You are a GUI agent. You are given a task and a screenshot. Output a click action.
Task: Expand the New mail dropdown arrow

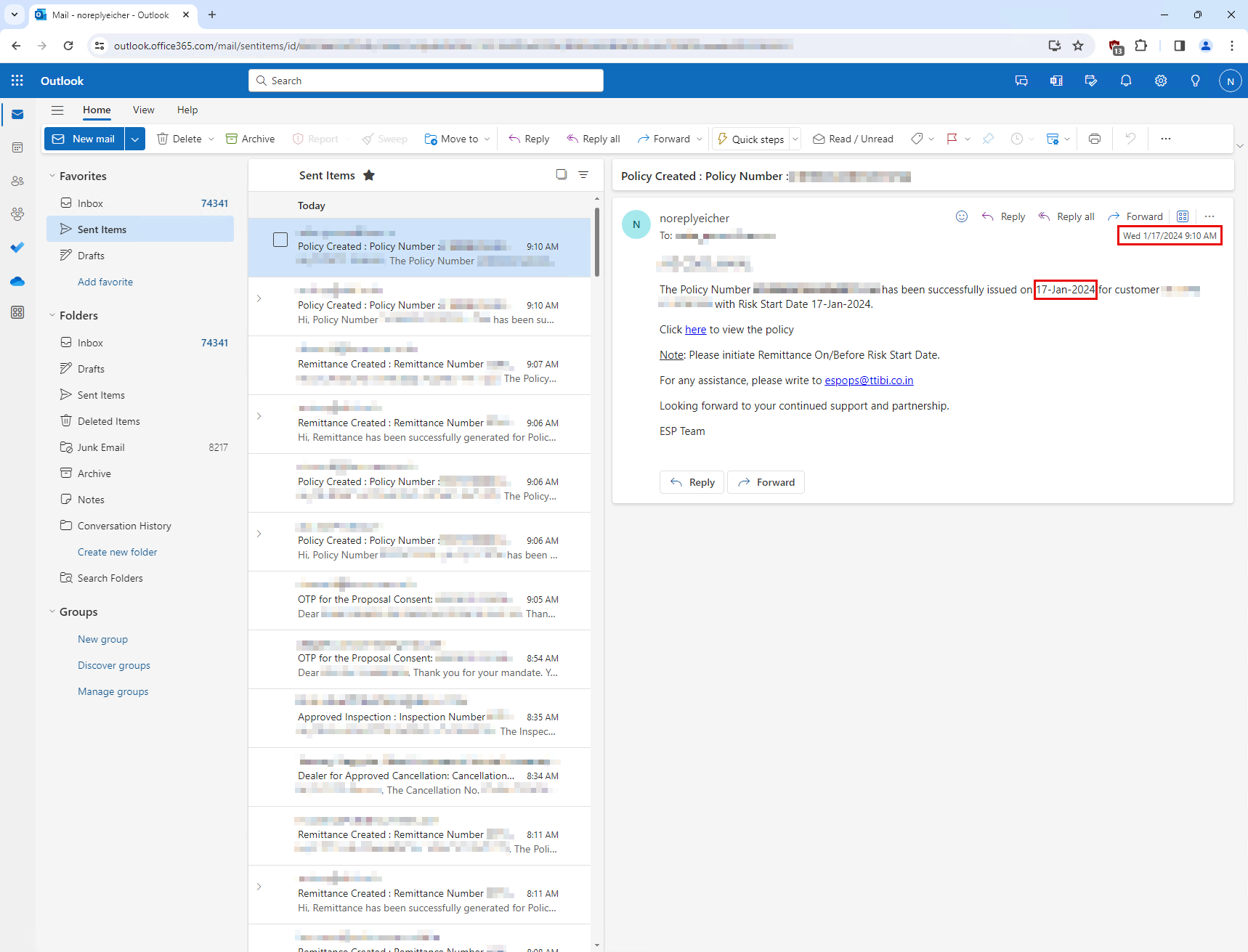pos(135,139)
